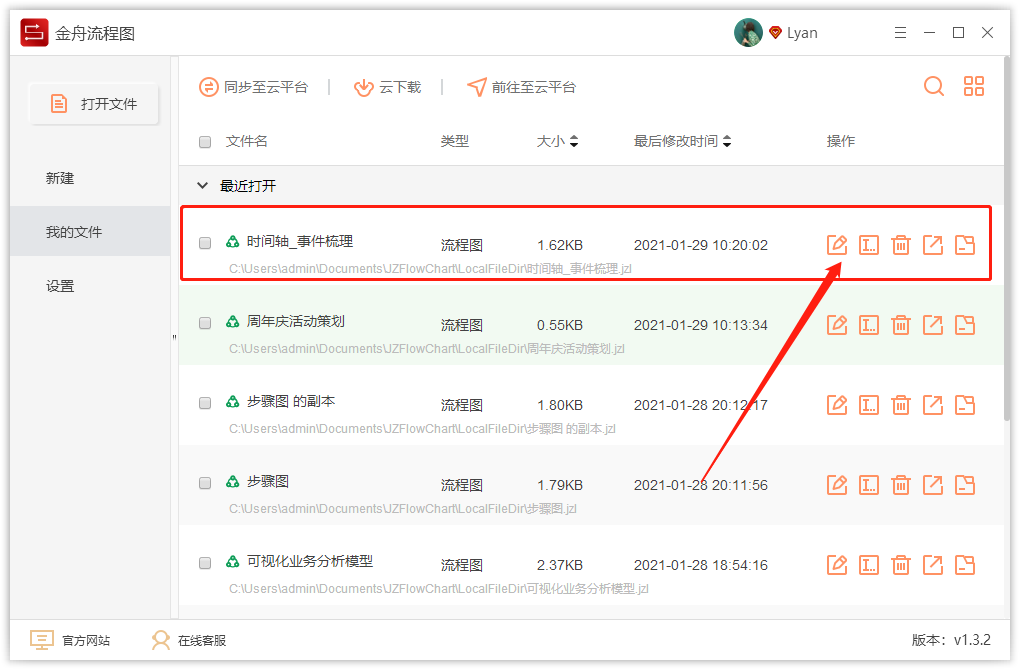Edit the 1.79KB 步骤图 file via pencil icon
This screenshot has width=1020, height=670.
[837, 485]
